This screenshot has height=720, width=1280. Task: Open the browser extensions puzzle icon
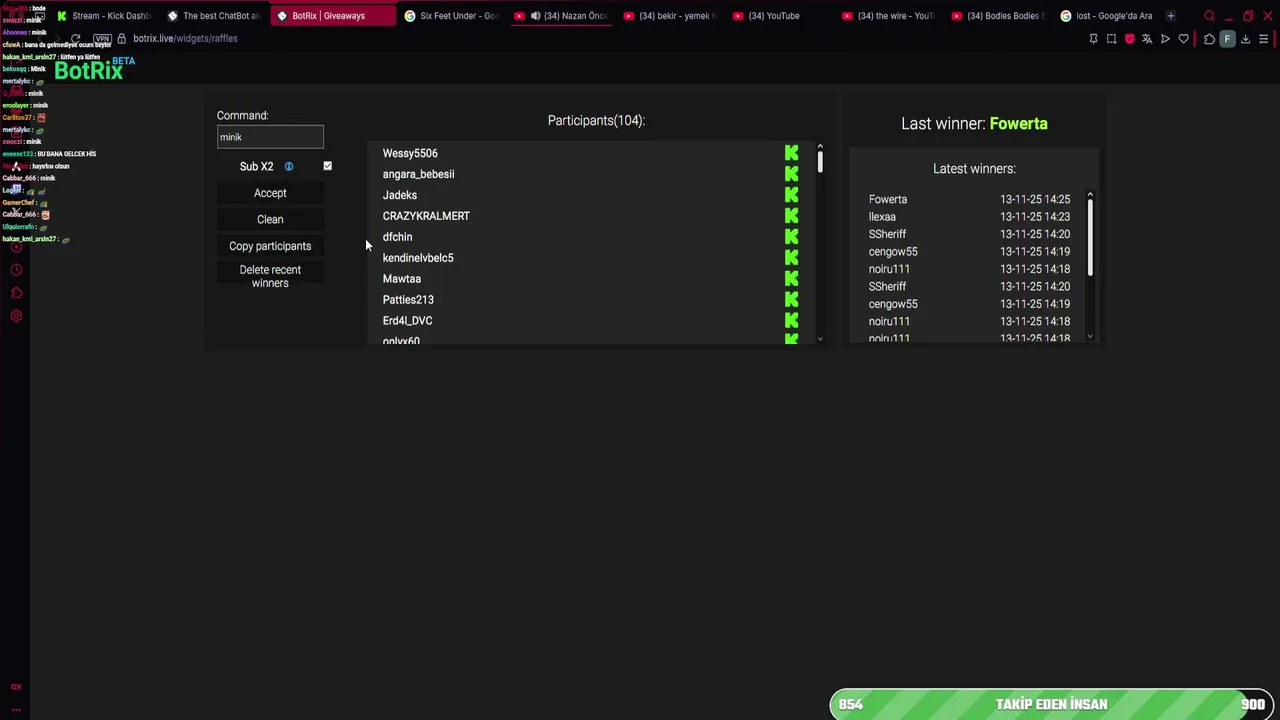[1209, 39]
